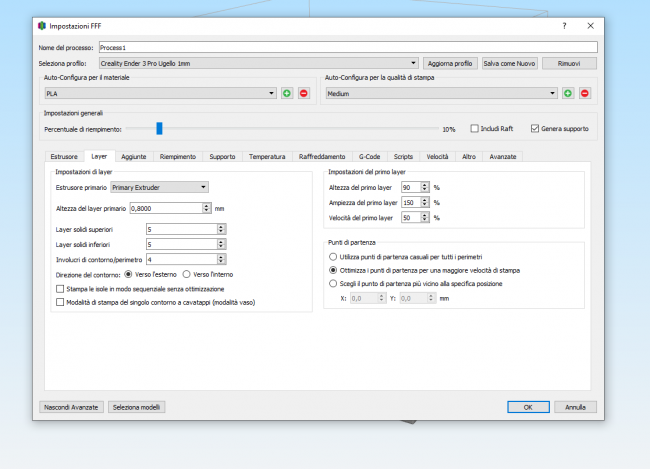Click the infill percentage slider handle
The image size is (650, 469).
pyautogui.click(x=159, y=128)
